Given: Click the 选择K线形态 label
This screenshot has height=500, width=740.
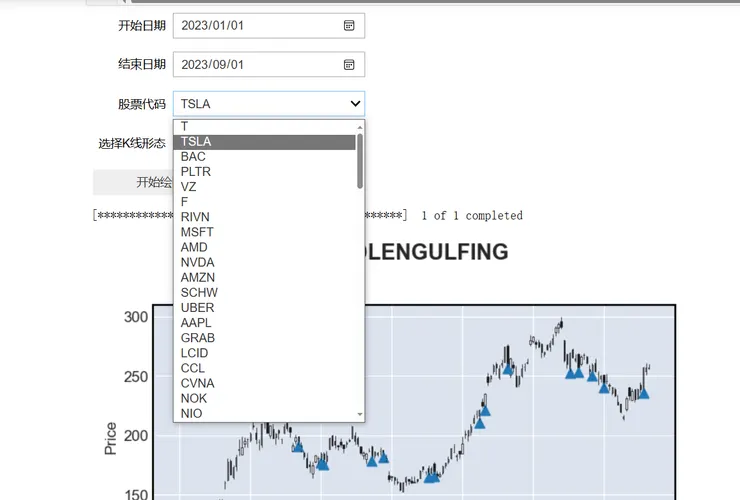Looking at the screenshot, I should coord(132,144).
